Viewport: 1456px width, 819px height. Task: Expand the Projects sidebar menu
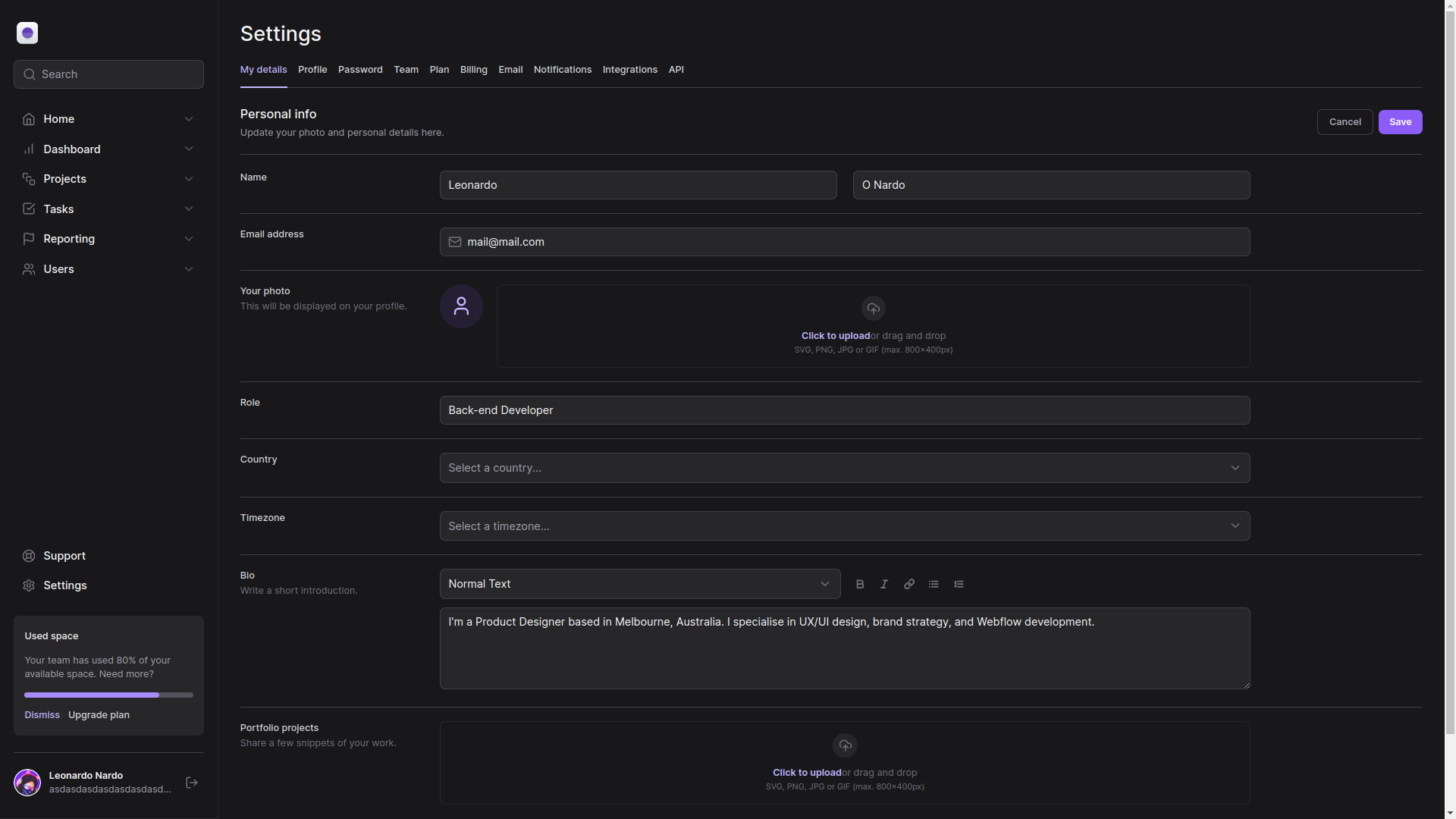tap(108, 179)
